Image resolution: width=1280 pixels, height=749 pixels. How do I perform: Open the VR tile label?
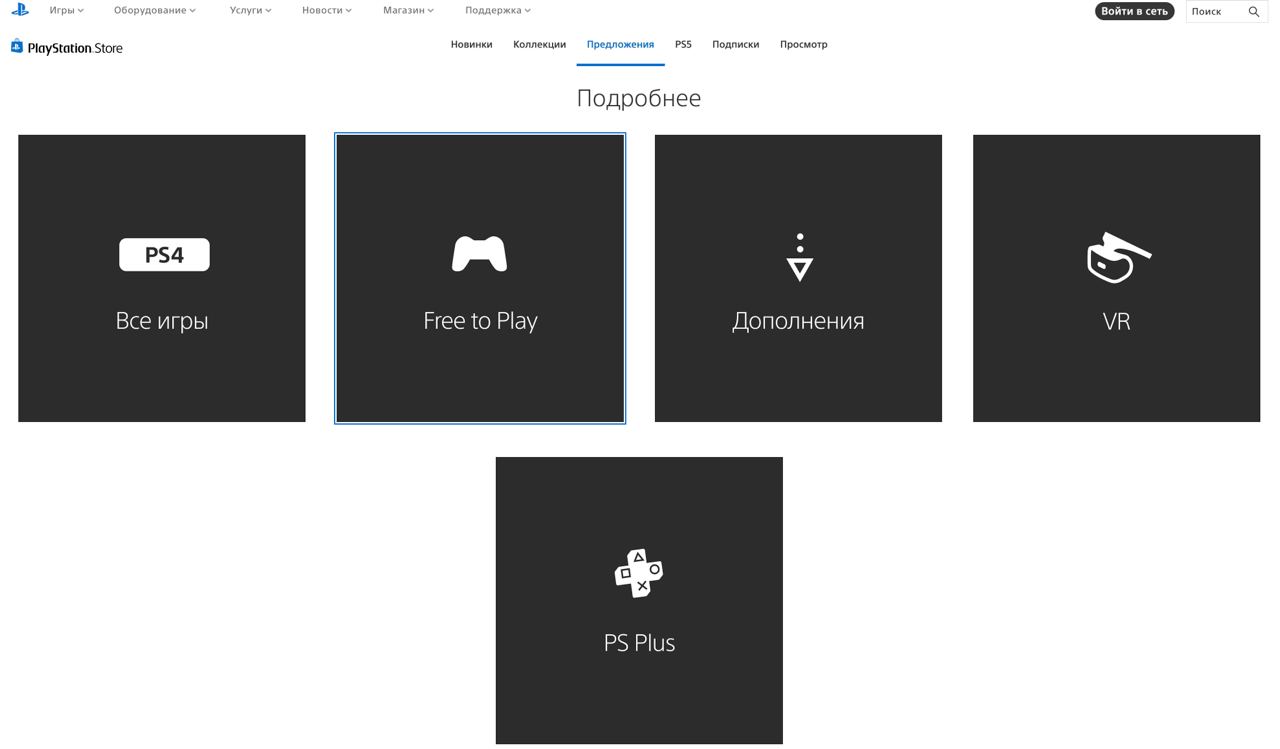click(x=1116, y=321)
